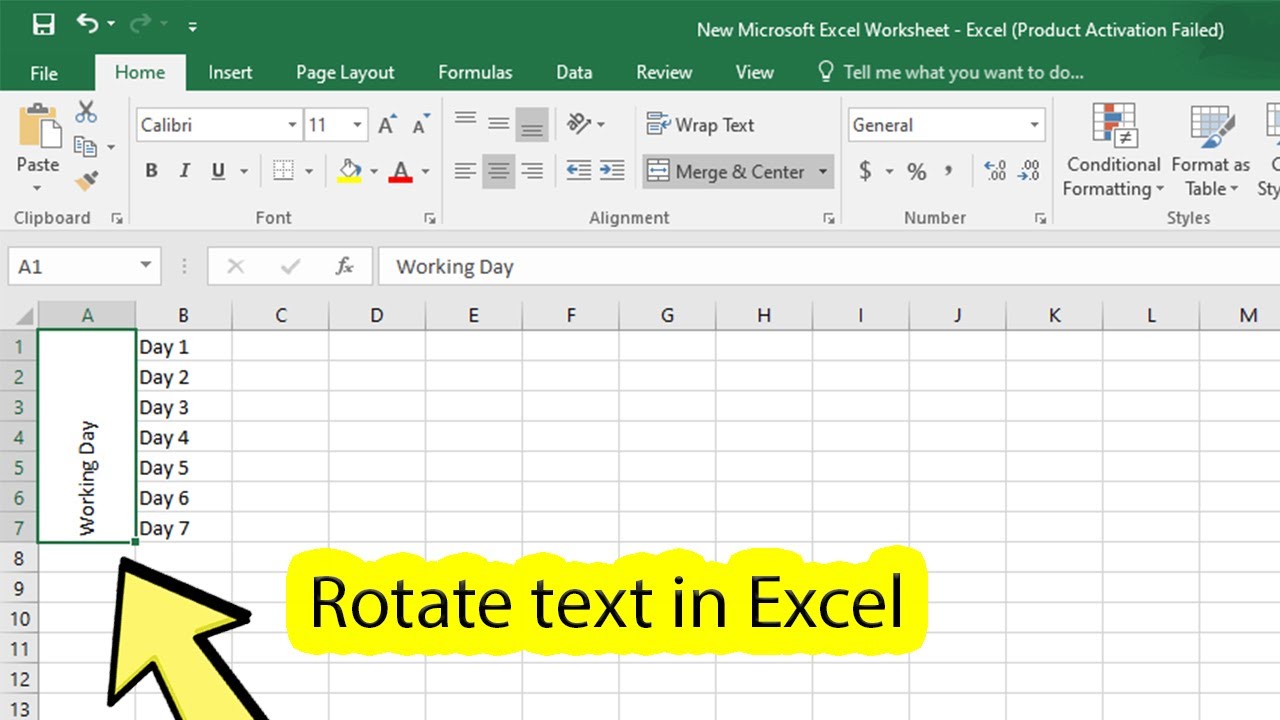Go to the Data tab
Viewport: 1280px width, 720px height.
(574, 72)
